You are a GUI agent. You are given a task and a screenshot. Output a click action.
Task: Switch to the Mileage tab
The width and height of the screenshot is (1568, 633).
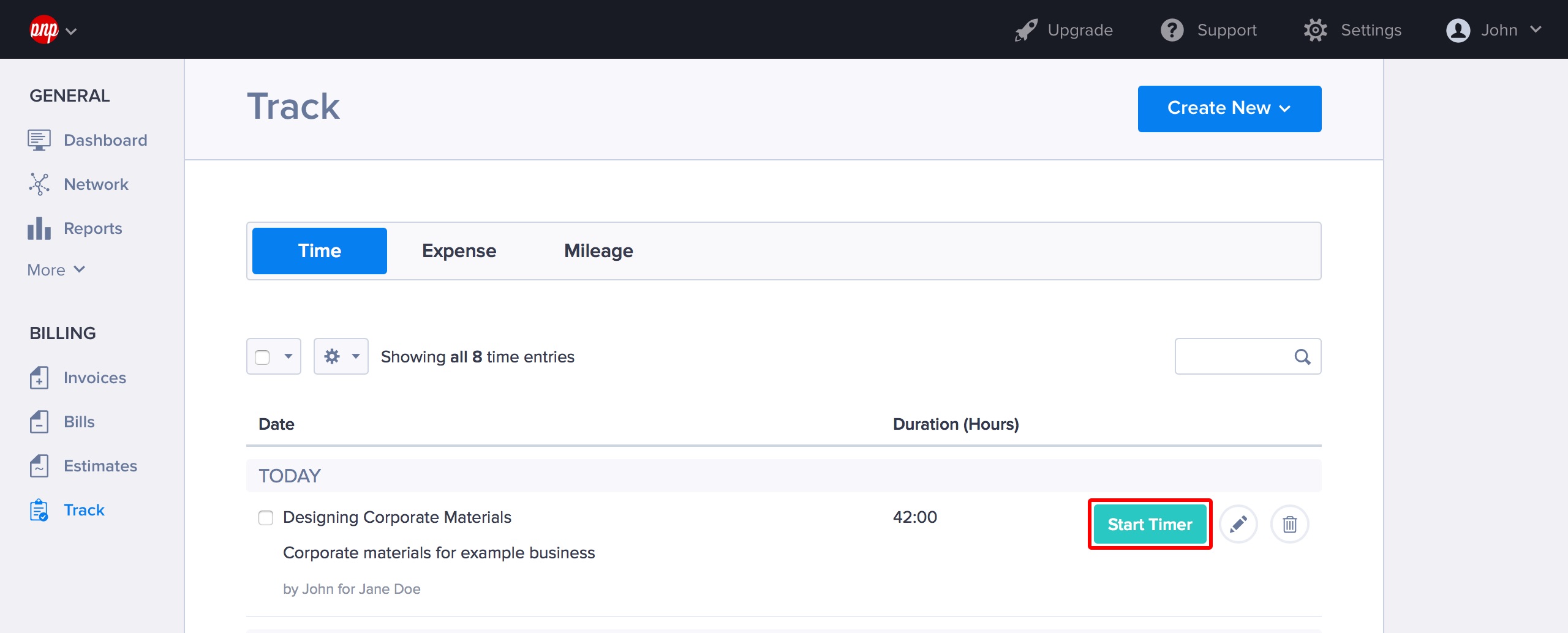click(598, 251)
